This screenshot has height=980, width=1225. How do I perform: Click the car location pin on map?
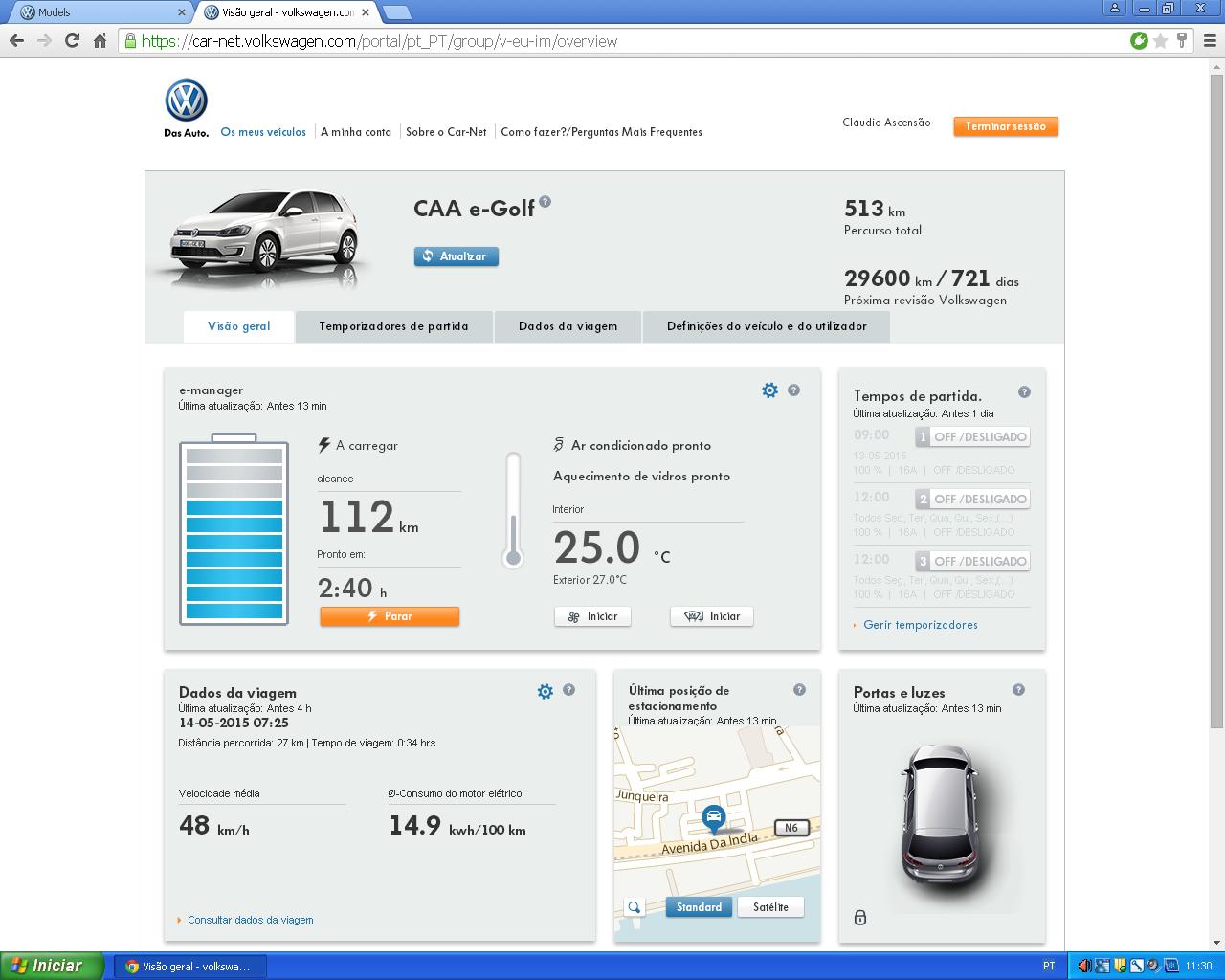click(x=713, y=818)
